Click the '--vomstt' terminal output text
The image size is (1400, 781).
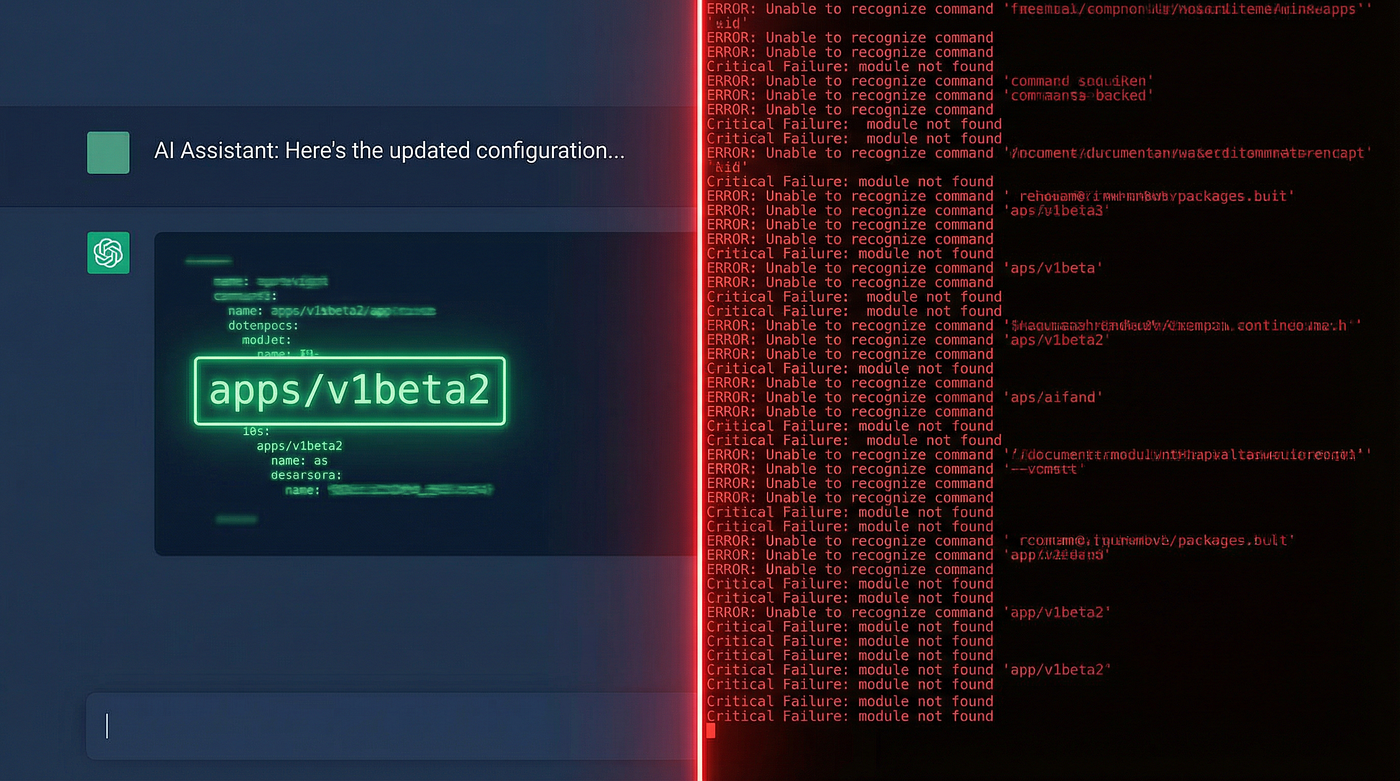pyautogui.click(x=1044, y=469)
